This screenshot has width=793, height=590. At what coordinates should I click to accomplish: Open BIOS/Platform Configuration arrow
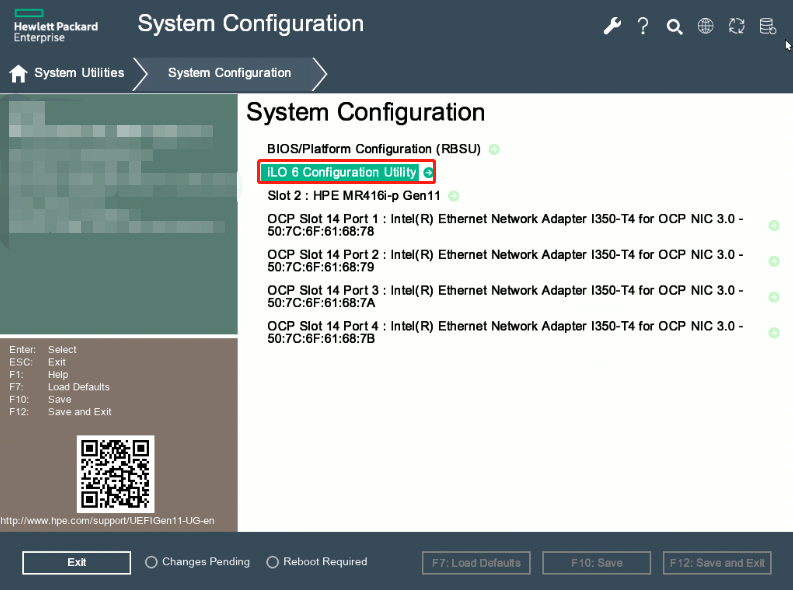(x=494, y=149)
